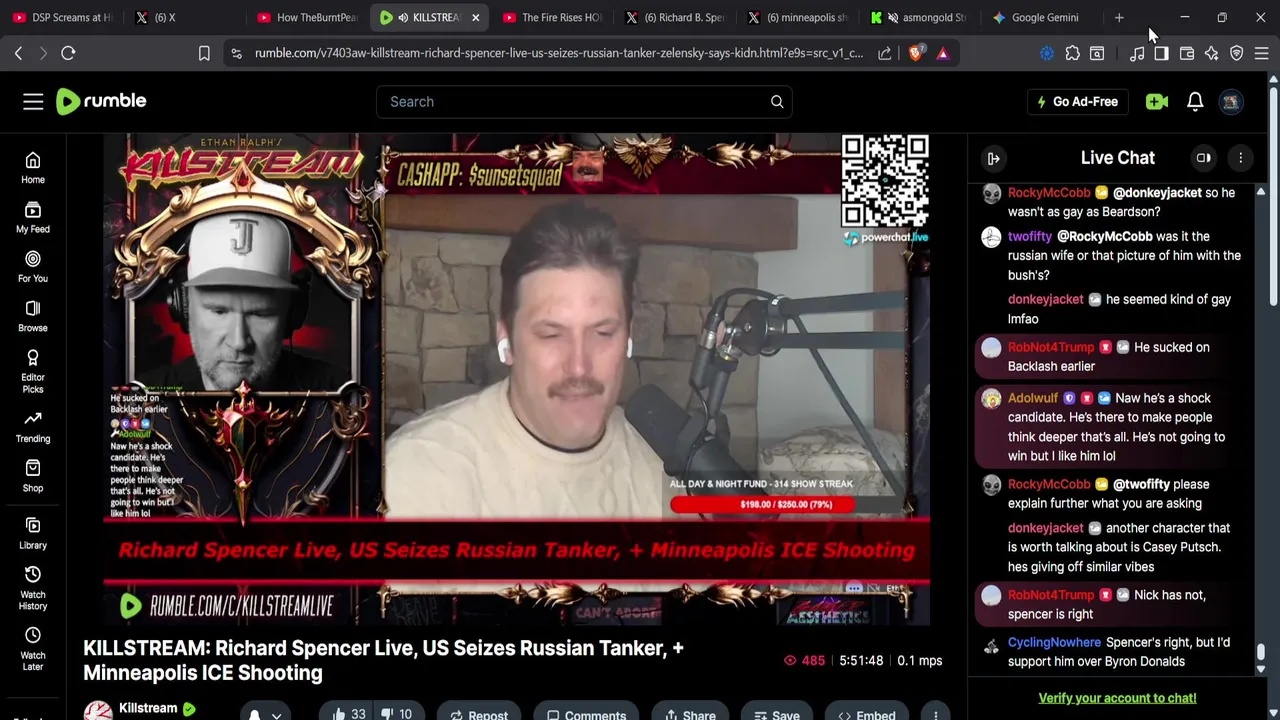Open Shop in sidebar
The width and height of the screenshot is (1280, 720).
[33, 476]
